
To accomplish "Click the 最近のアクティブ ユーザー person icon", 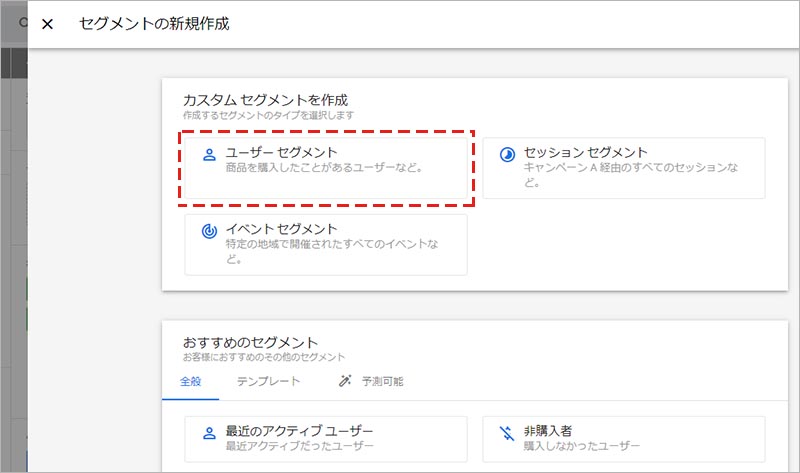I will pos(209,432).
